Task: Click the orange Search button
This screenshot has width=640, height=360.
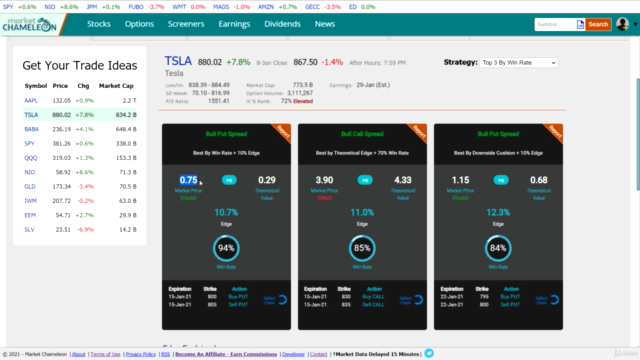Action: click(598, 24)
